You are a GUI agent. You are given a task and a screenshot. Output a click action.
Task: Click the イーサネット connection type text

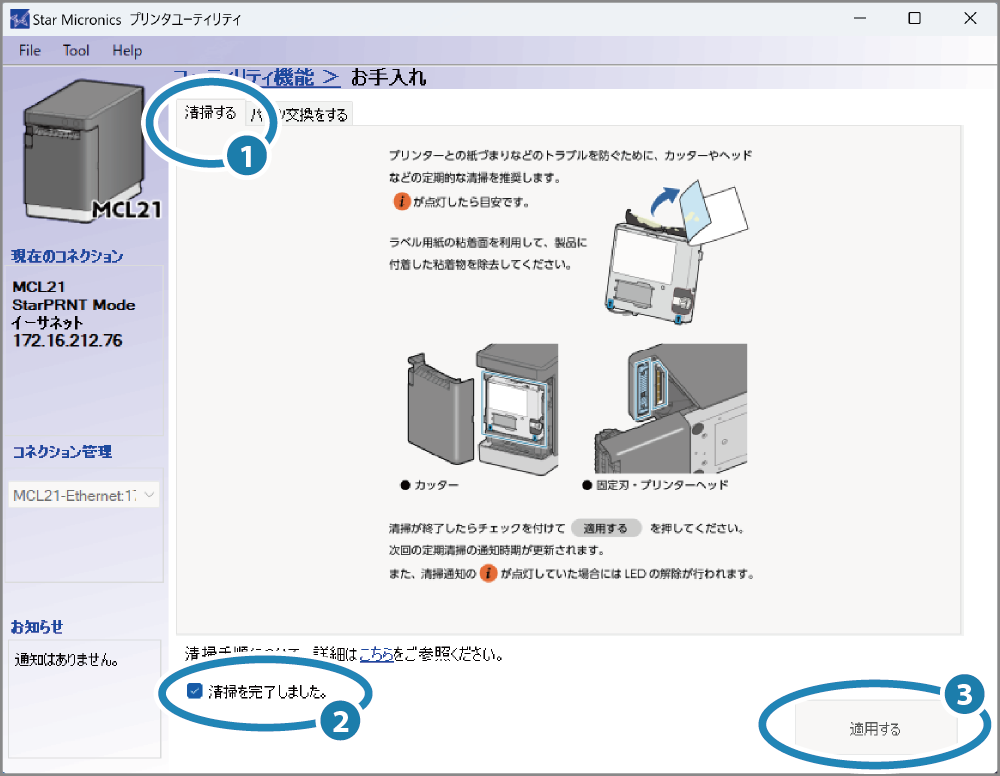(48, 323)
